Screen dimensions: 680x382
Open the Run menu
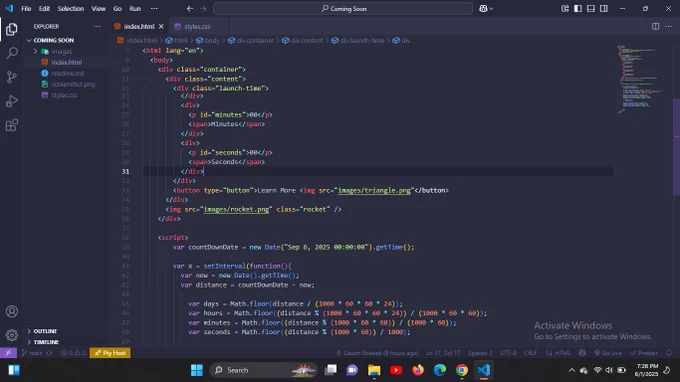pos(135,8)
